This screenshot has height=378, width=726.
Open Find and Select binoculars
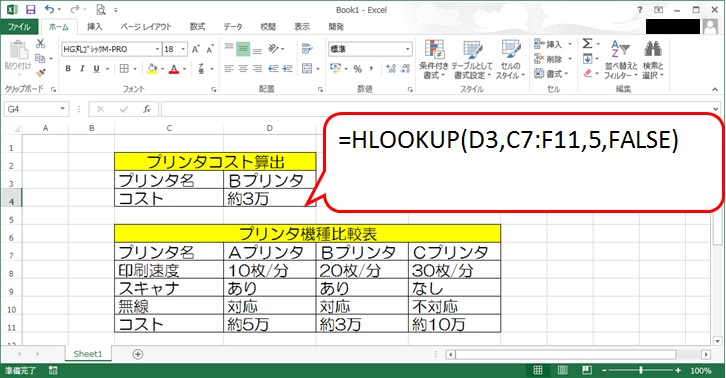pos(652,59)
